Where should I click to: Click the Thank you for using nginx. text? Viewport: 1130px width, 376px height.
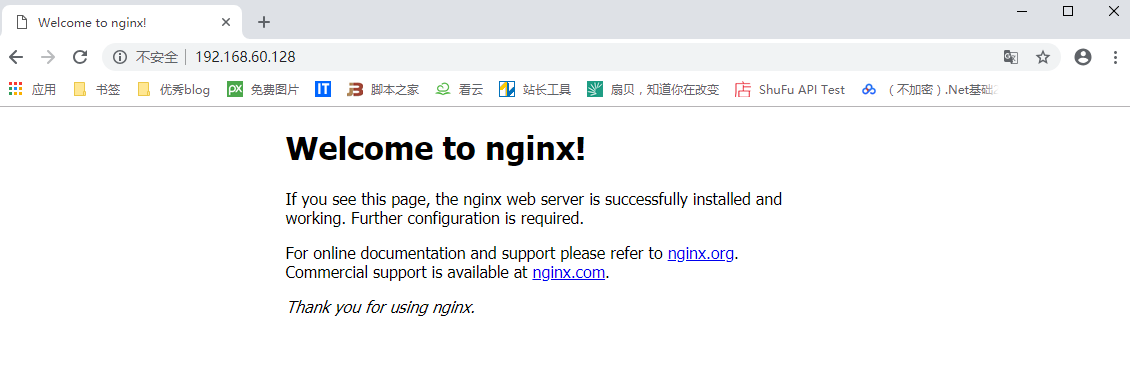pyautogui.click(x=381, y=308)
